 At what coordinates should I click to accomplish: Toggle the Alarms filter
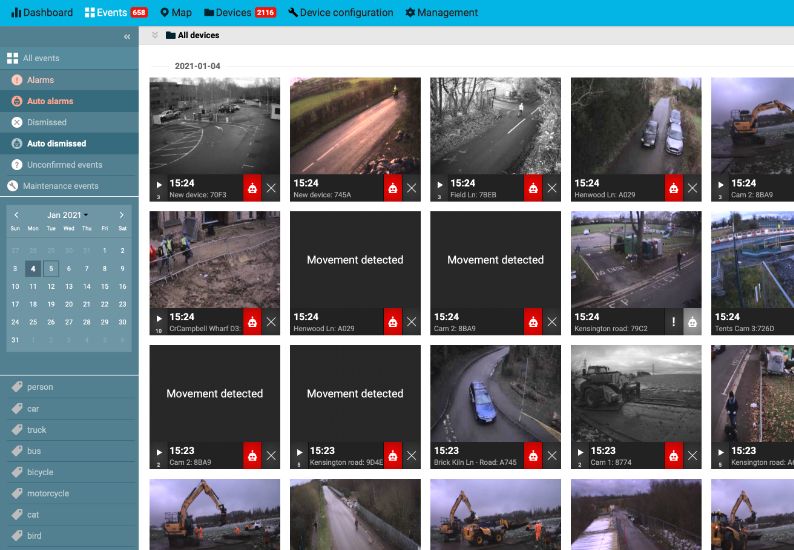[69, 80]
